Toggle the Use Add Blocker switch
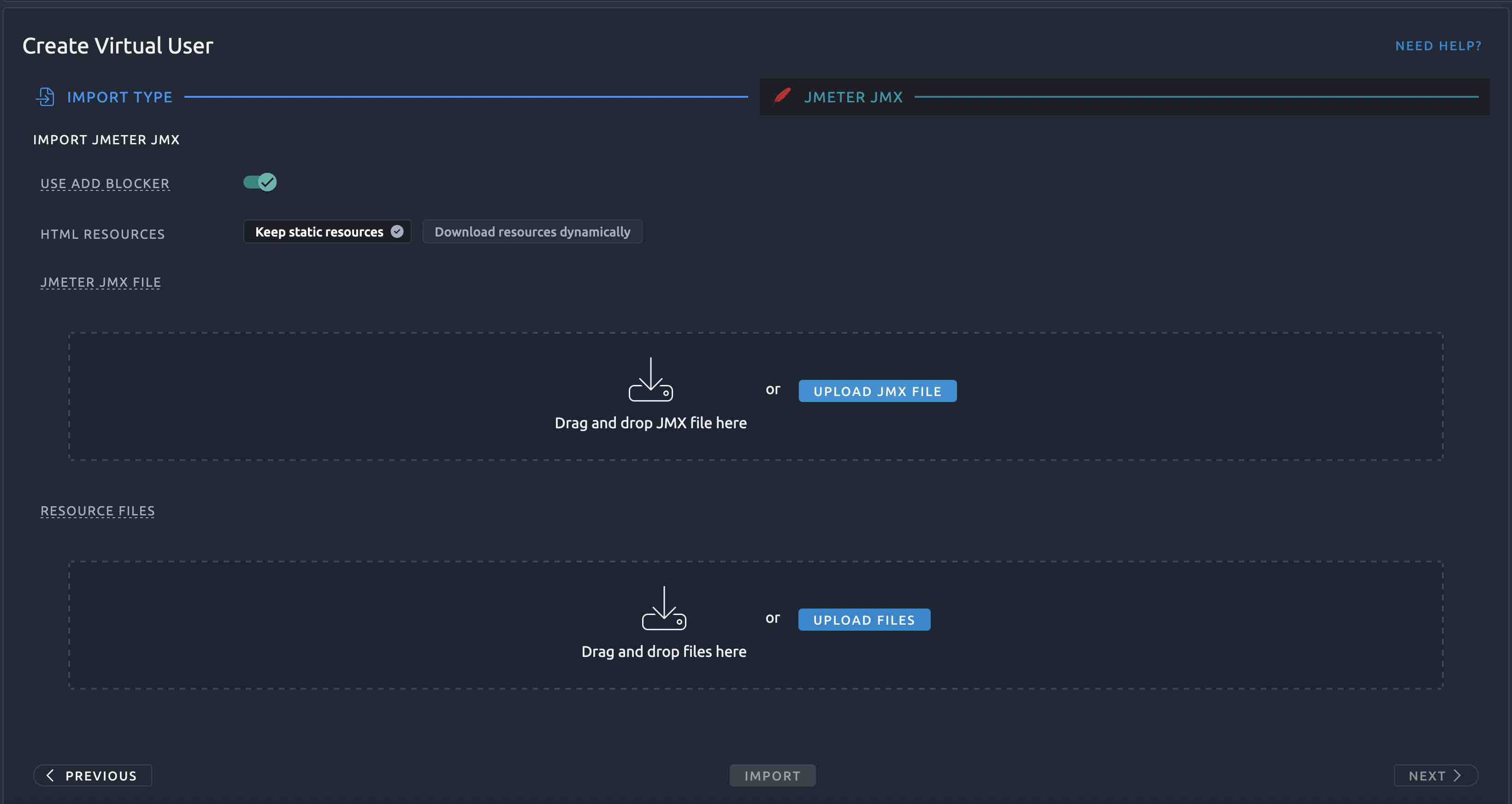The width and height of the screenshot is (1512, 804). pos(260,183)
